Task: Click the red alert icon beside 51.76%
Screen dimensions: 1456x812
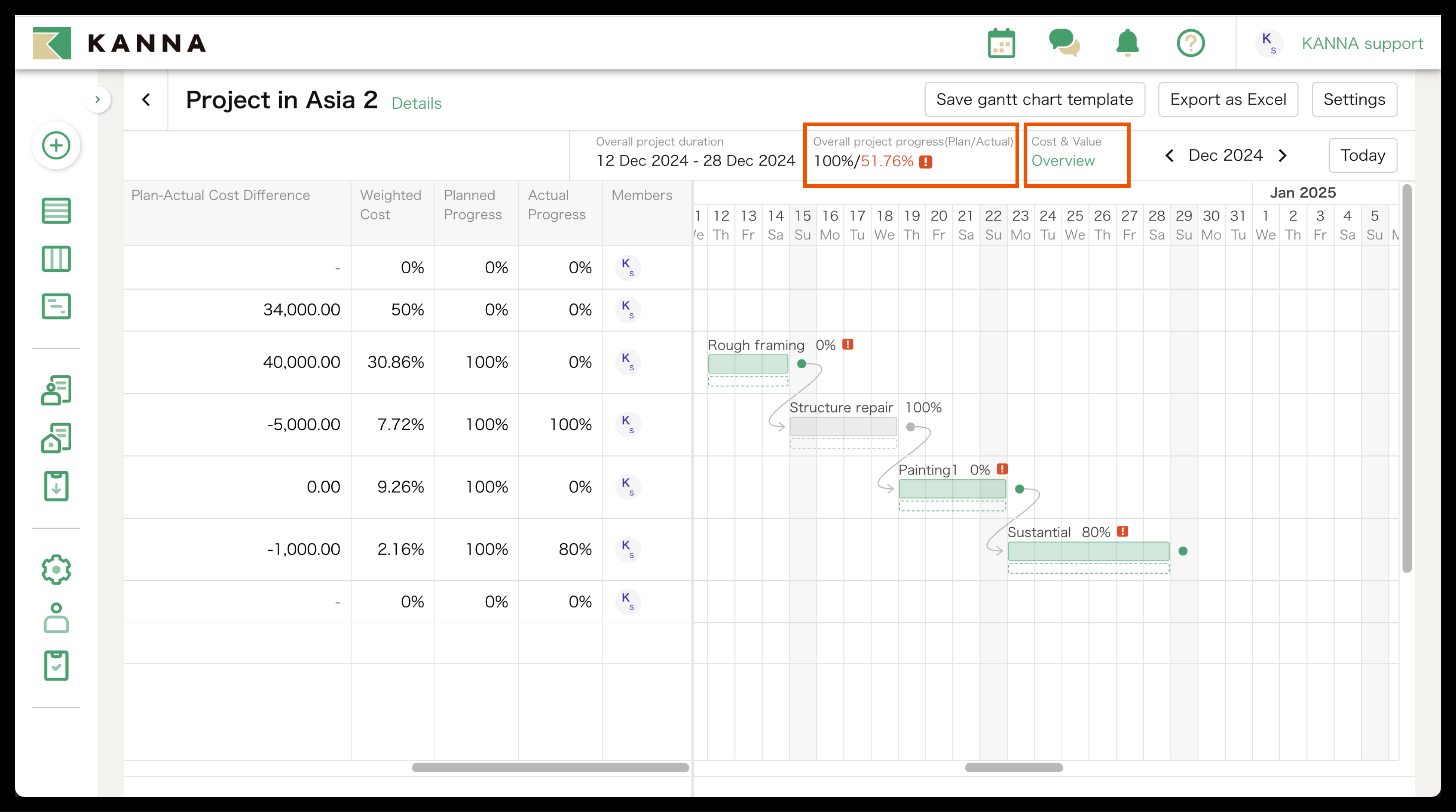Action: [x=925, y=162]
